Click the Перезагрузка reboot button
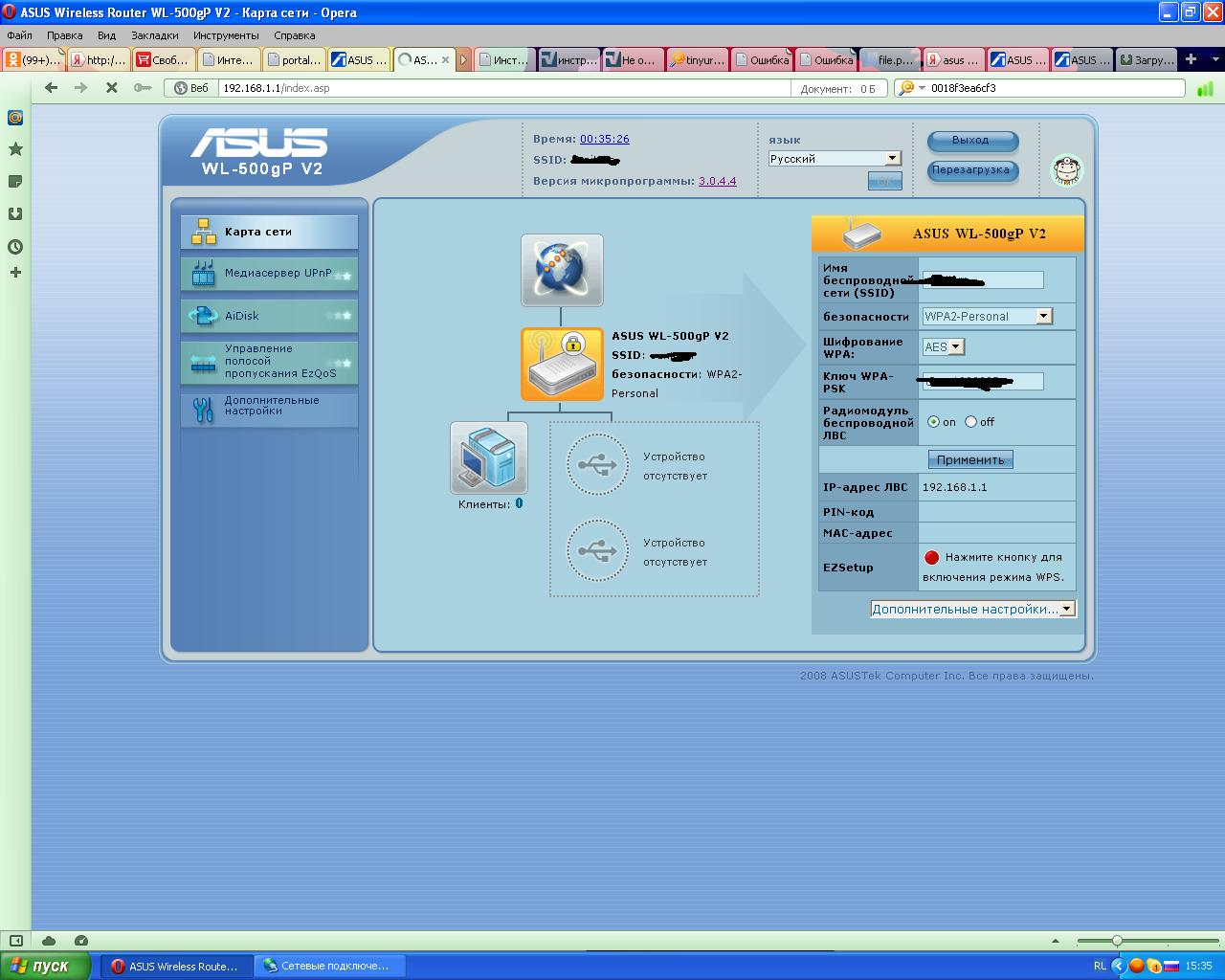The width and height of the screenshot is (1225, 980). (x=971, y=170)
